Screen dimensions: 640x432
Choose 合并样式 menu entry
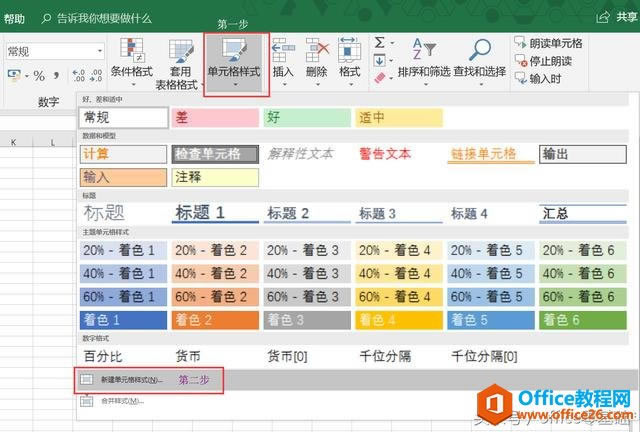pyautogui.click(x=111, y=401)
